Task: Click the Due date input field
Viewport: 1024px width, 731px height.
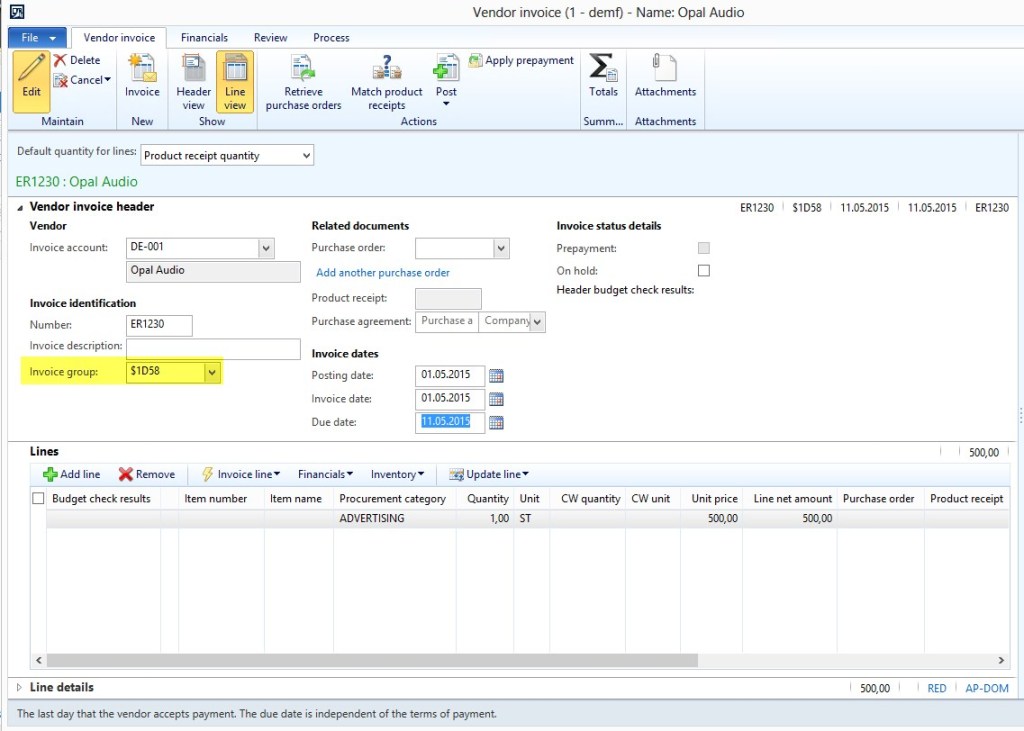Action: pos(448,422)
